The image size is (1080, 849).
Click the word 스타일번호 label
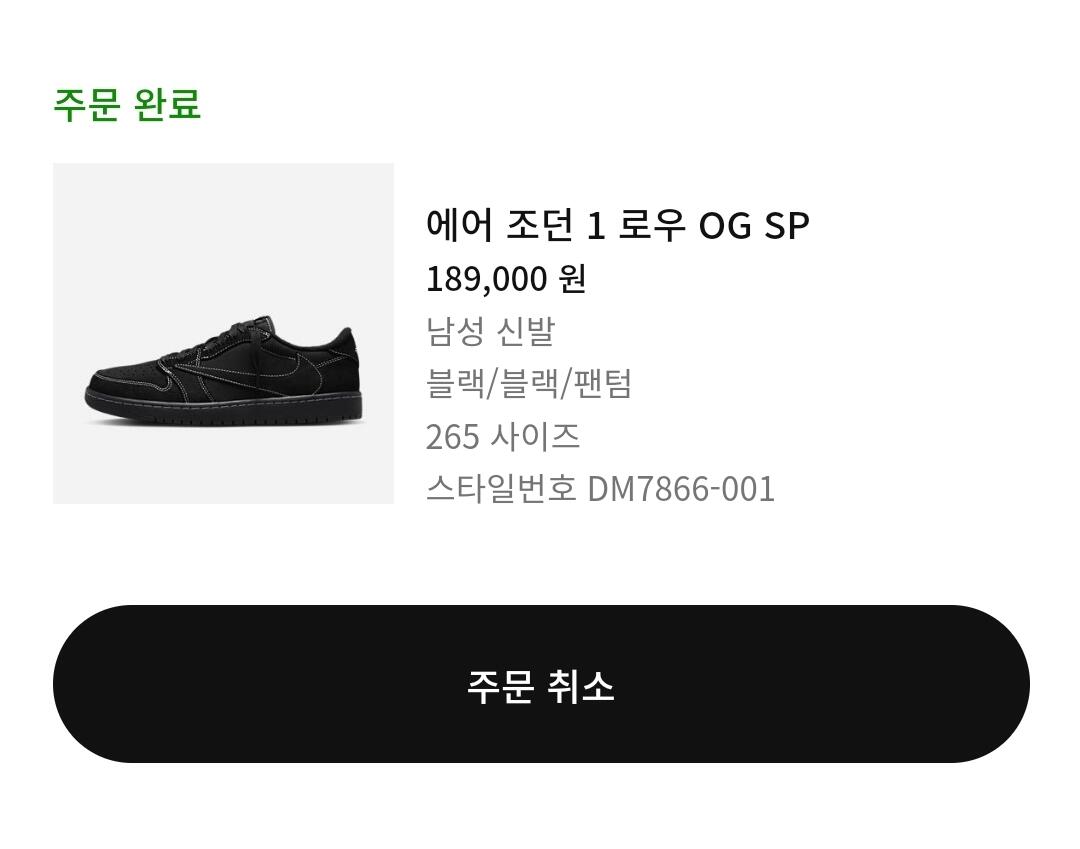[x=501, y=490]
